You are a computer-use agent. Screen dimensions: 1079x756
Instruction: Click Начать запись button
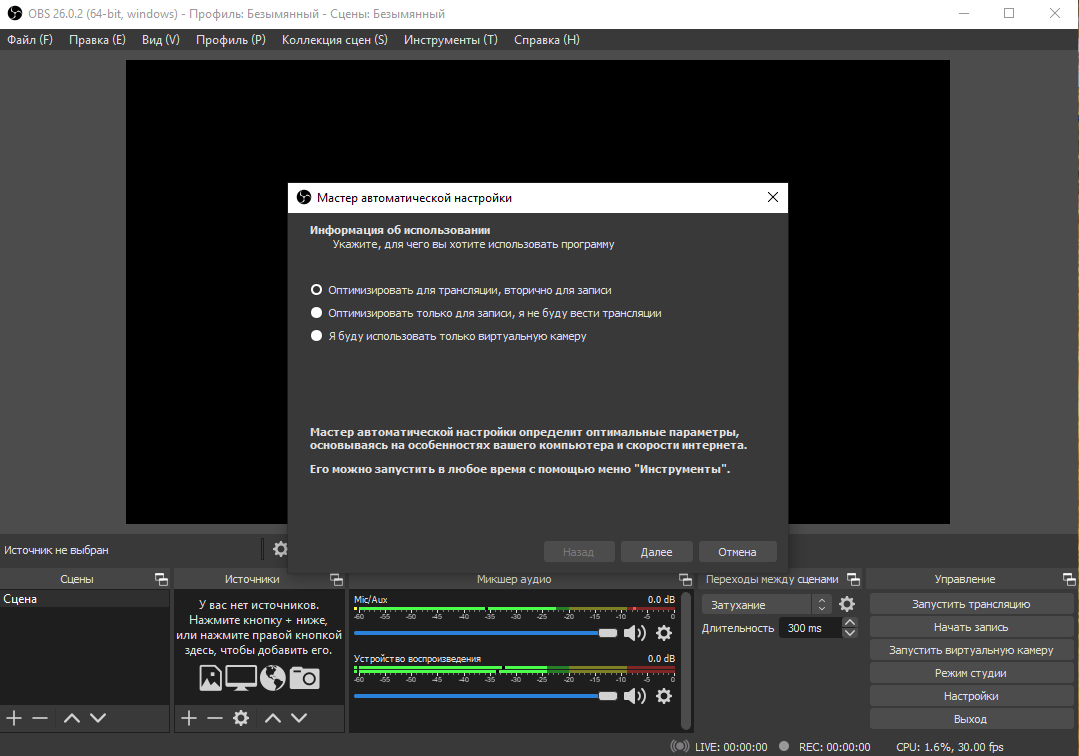point(971,627)
